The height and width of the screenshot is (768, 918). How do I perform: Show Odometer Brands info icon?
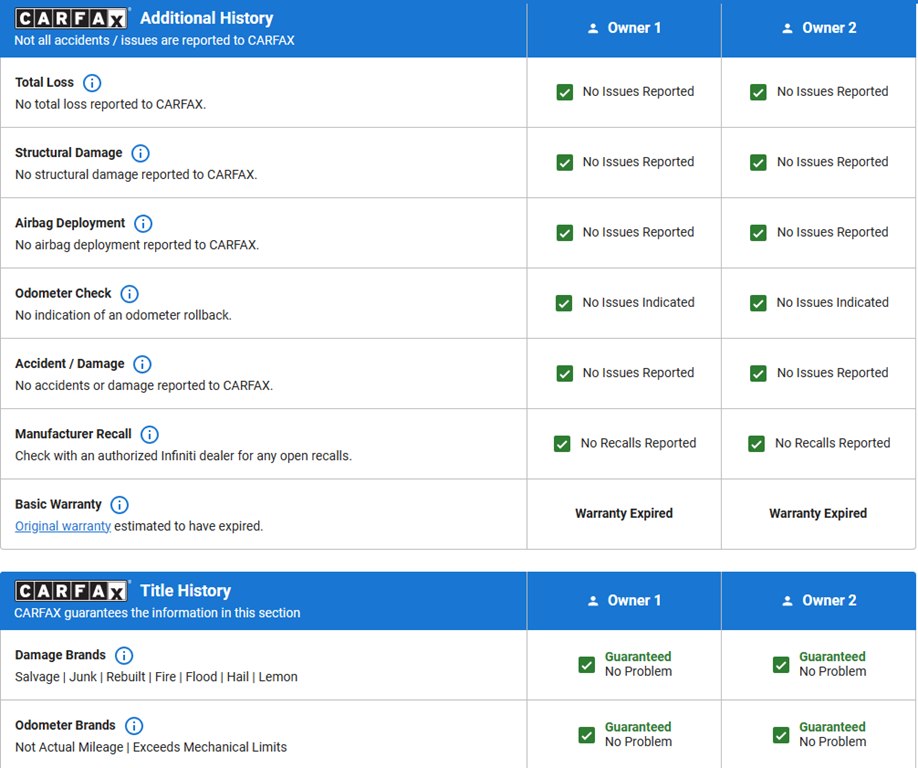(x=133, y=725)
